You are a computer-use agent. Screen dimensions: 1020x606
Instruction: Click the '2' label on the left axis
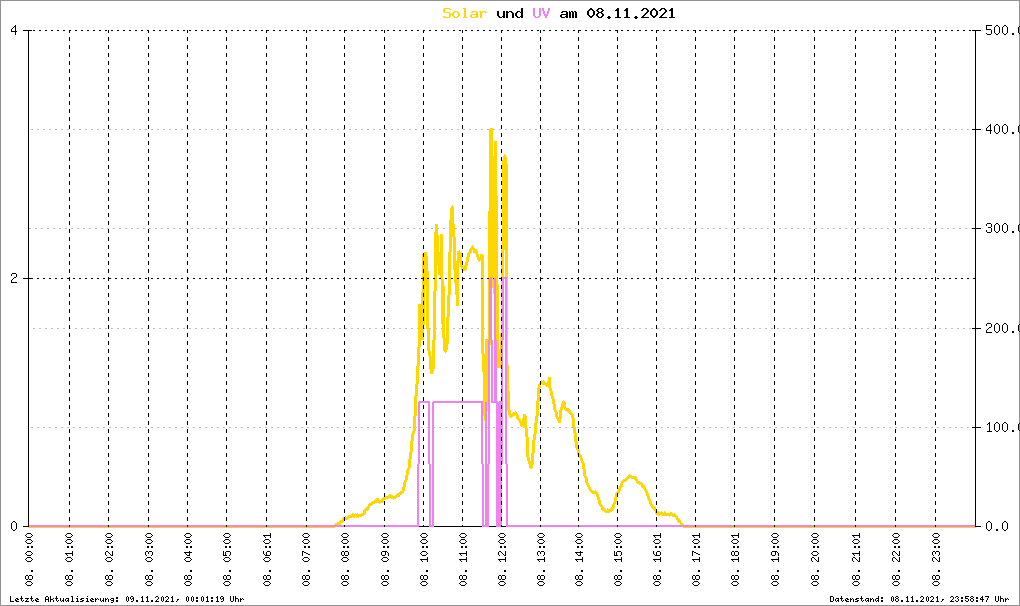point(14,278)
